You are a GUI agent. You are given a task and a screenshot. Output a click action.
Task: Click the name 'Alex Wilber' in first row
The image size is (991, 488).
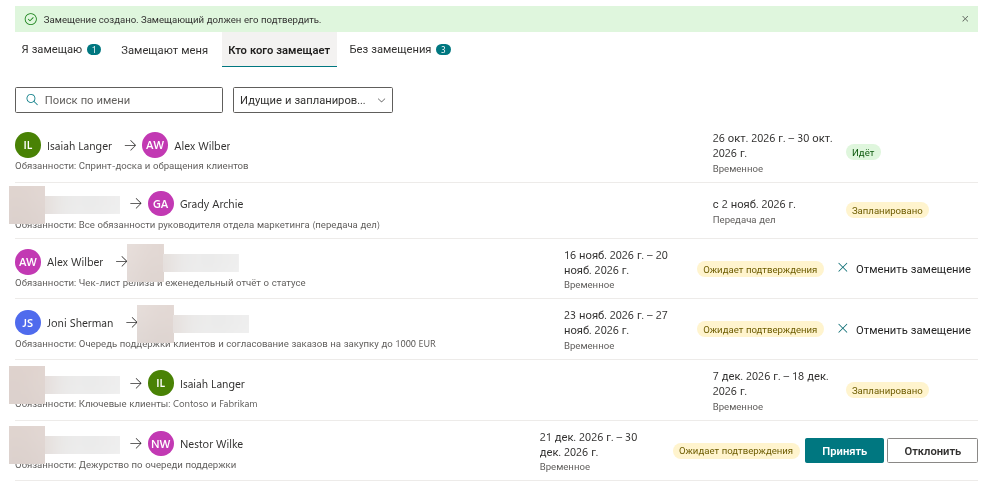click(x=202, y=146)
